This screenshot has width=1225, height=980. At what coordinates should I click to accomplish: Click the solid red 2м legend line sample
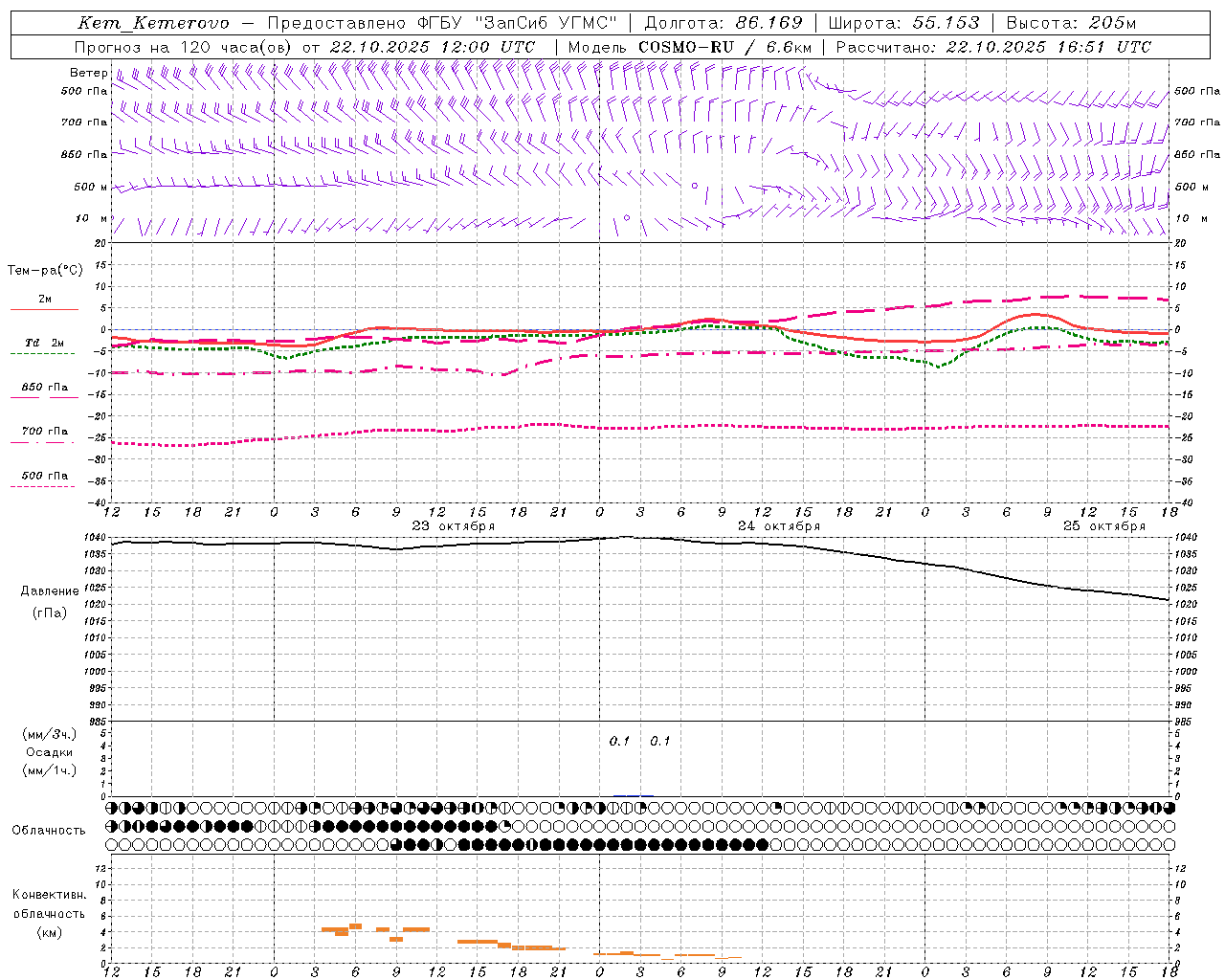coord(44,309)
